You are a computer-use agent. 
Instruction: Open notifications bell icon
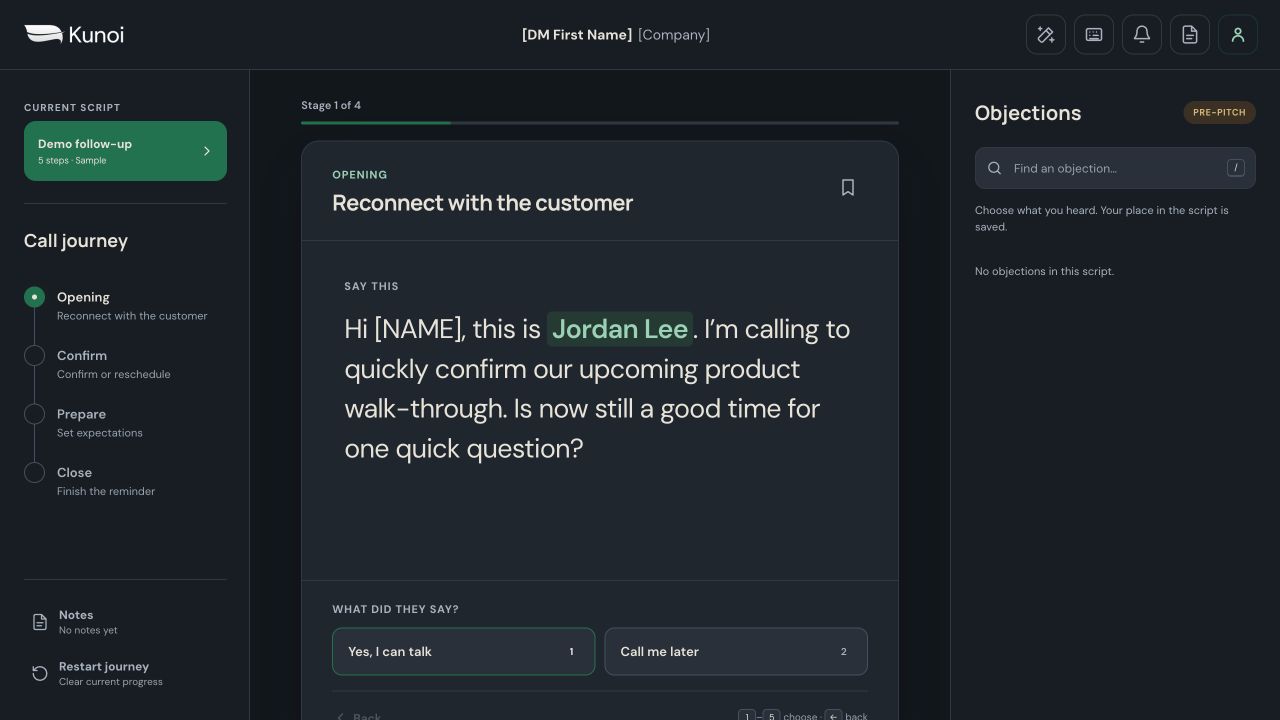(x=1142, y=35)
